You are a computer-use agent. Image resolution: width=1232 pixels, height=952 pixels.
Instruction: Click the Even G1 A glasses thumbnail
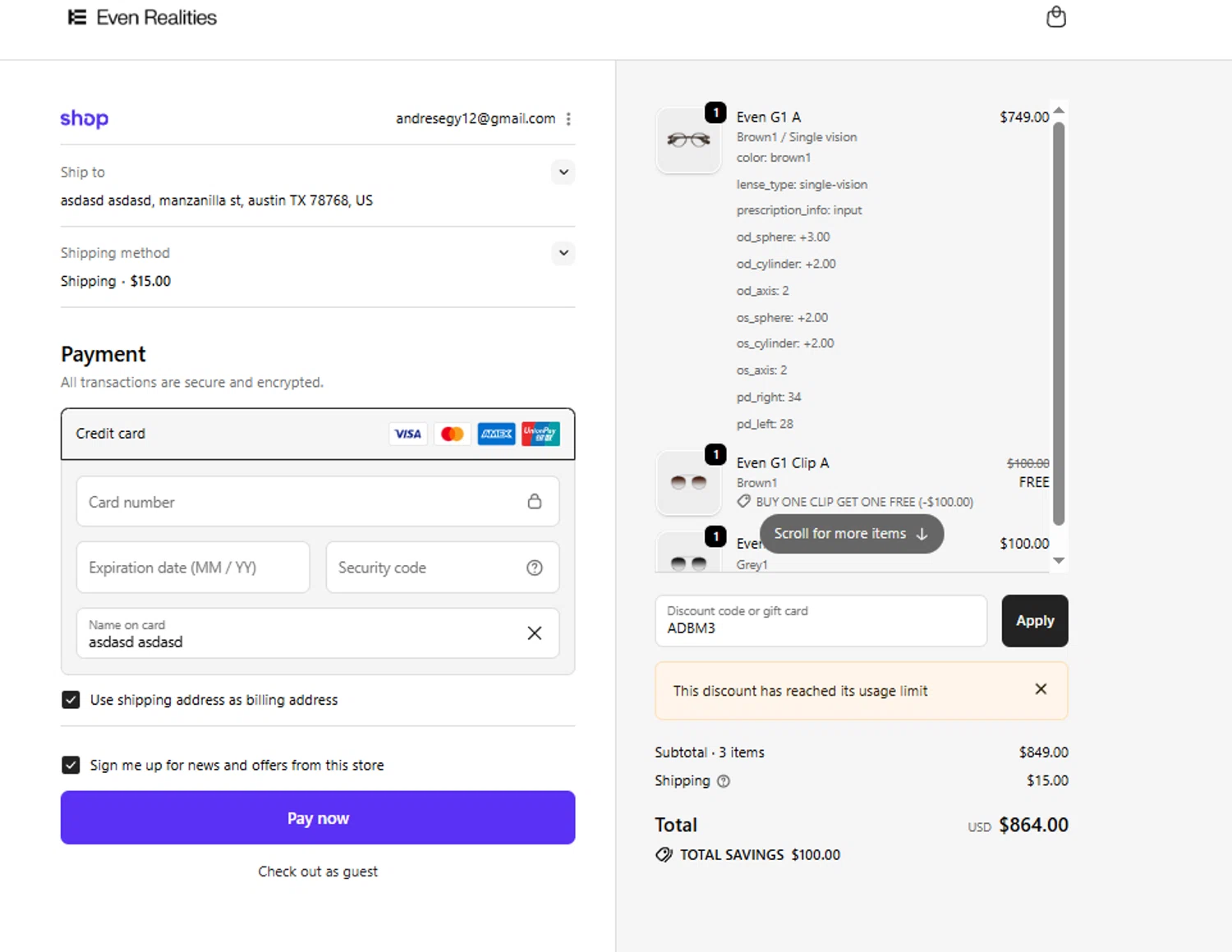(x=688, y=140)
